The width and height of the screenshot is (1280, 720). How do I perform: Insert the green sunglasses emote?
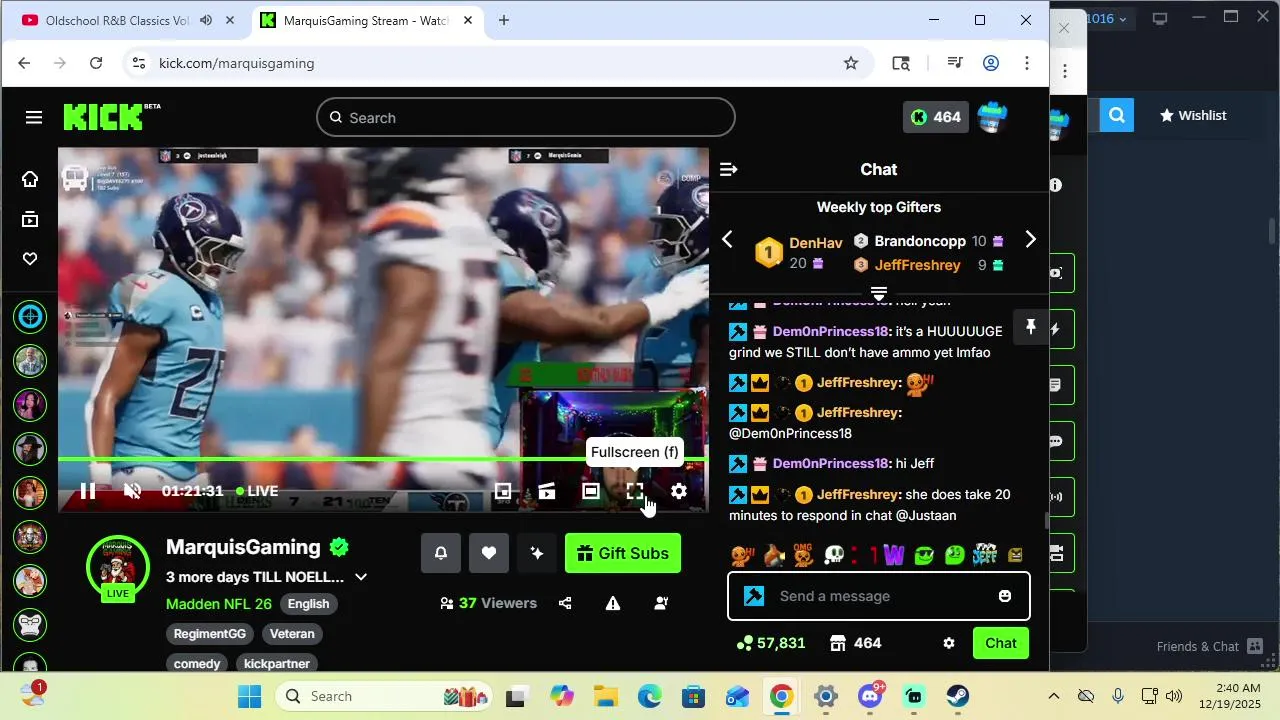pyautogui.click(x=924, y=554)
